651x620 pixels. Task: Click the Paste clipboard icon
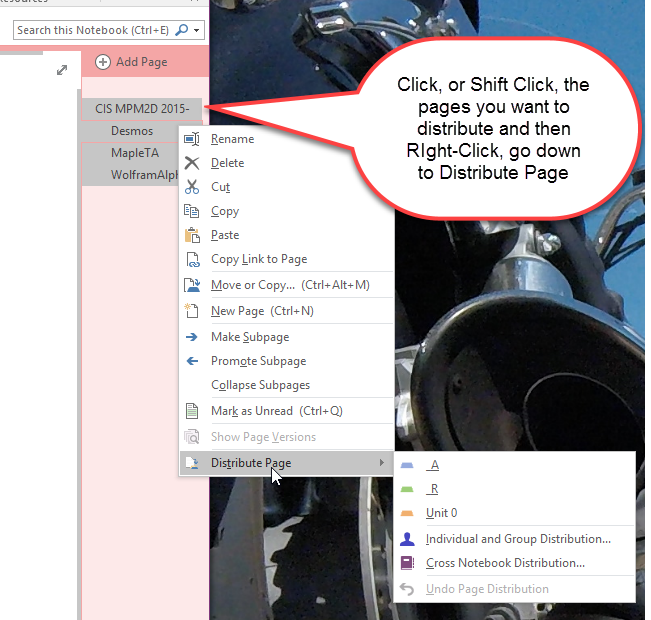click(x=192, y=235)
